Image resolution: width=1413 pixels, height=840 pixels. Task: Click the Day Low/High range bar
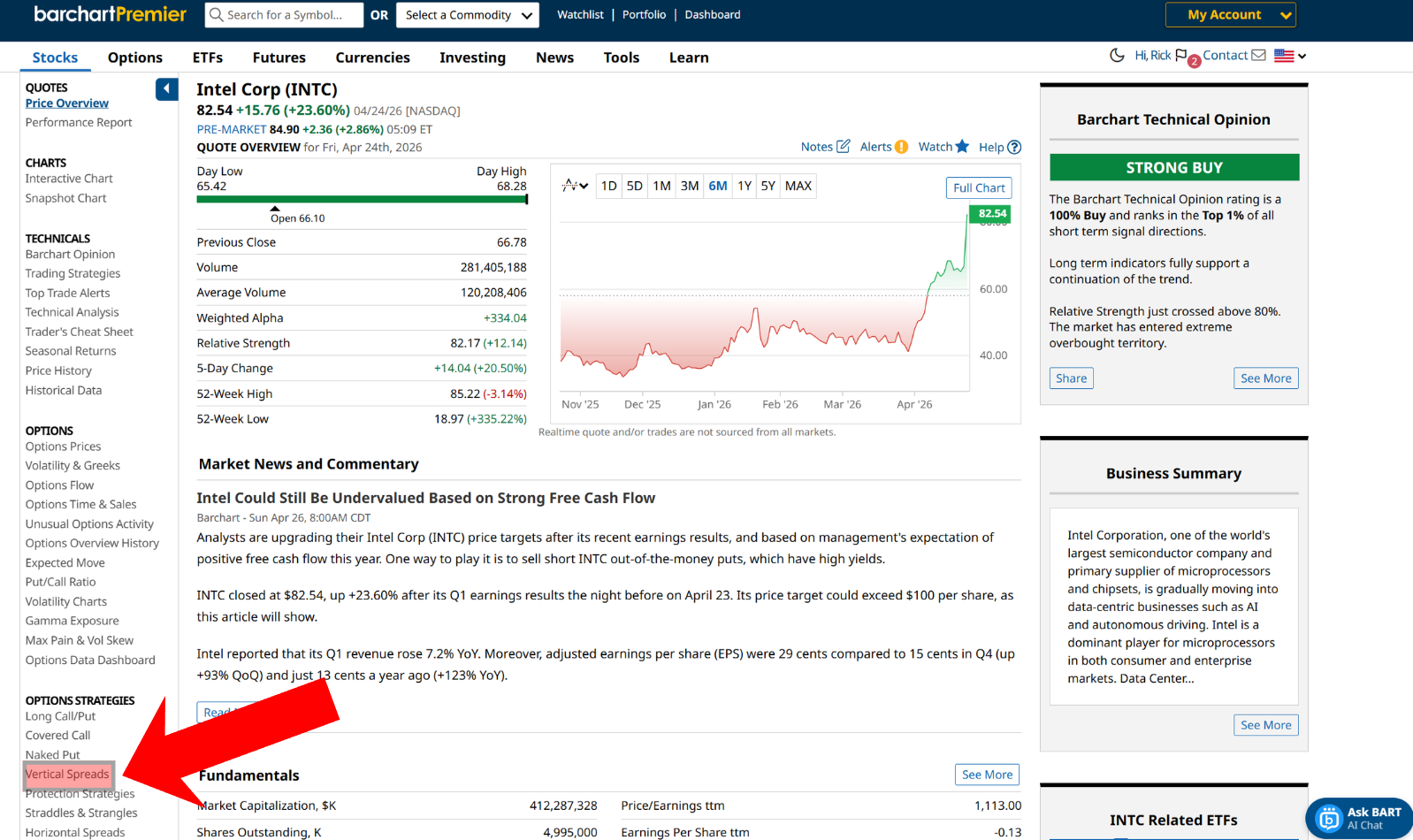[x=362, y=200]
